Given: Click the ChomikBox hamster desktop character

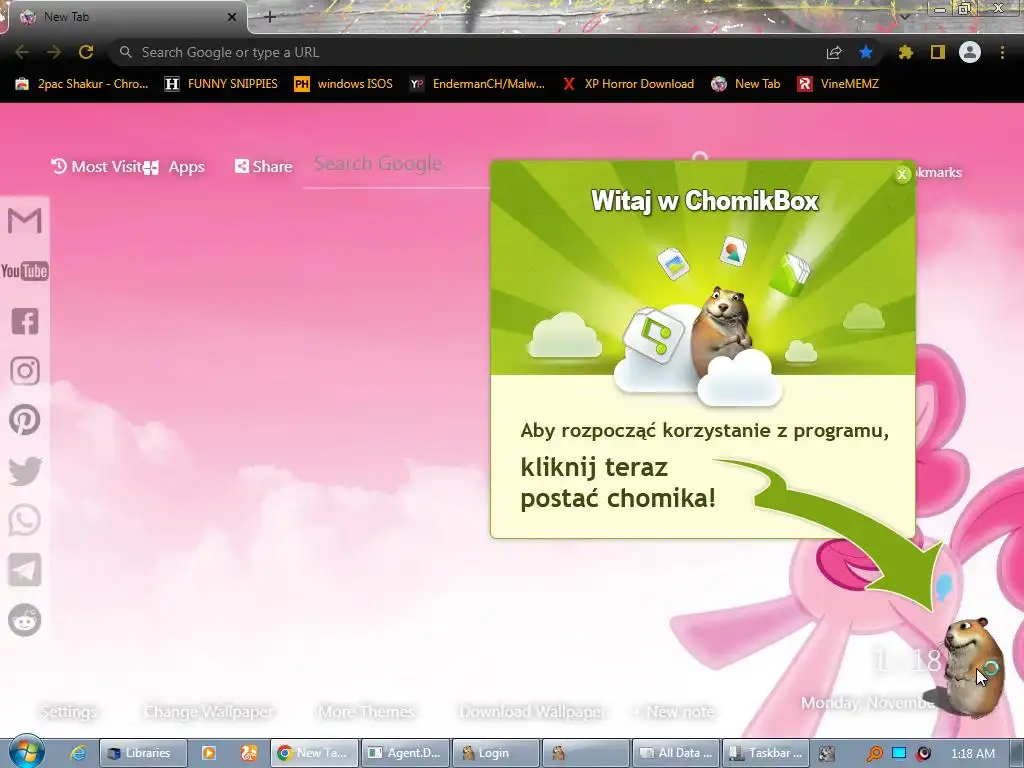Looking at the screenshot, I should pos(973,666).
